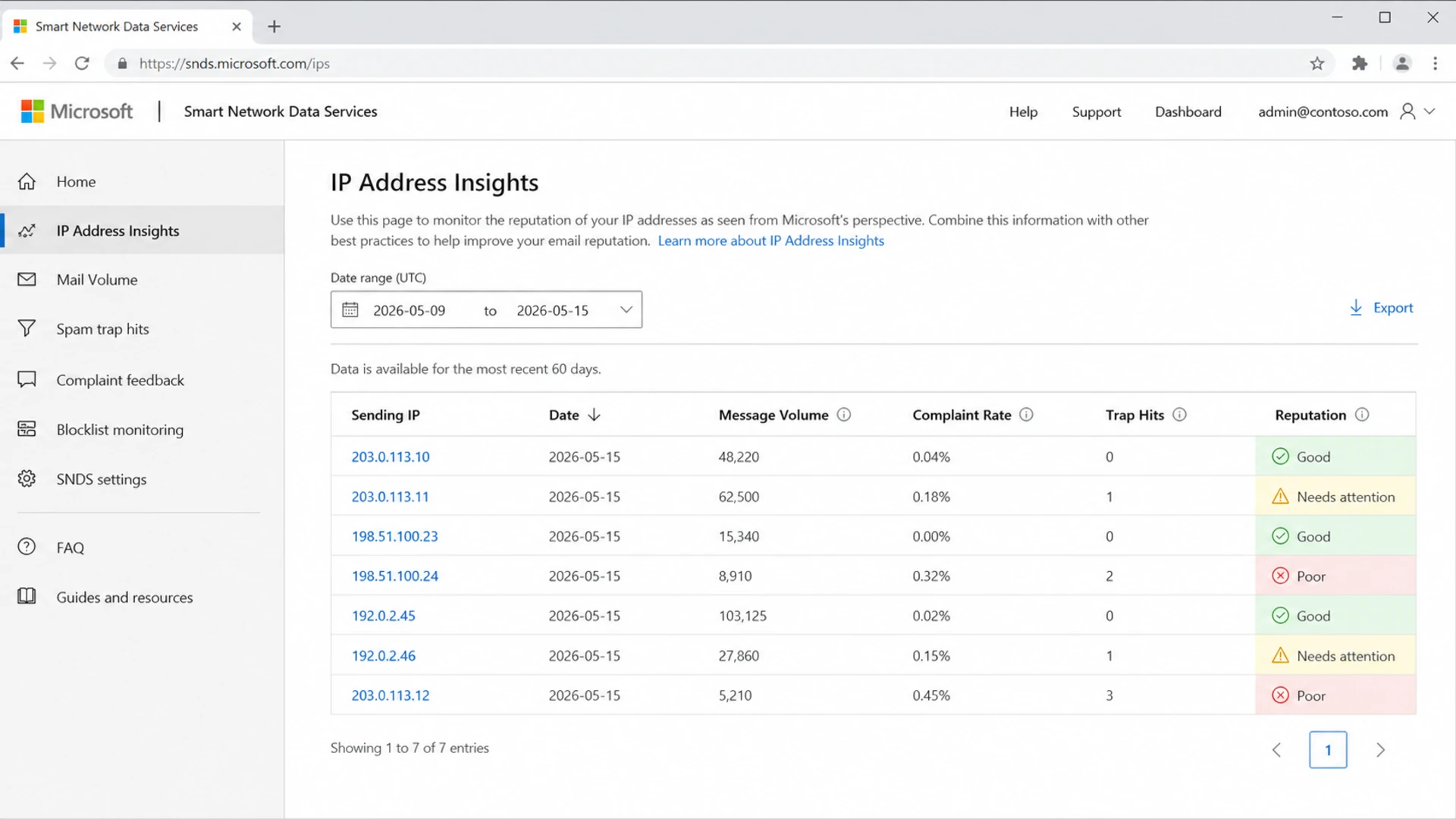
Task: Go back in browser history
Action: pyautogui.click(x=17, y=64)
